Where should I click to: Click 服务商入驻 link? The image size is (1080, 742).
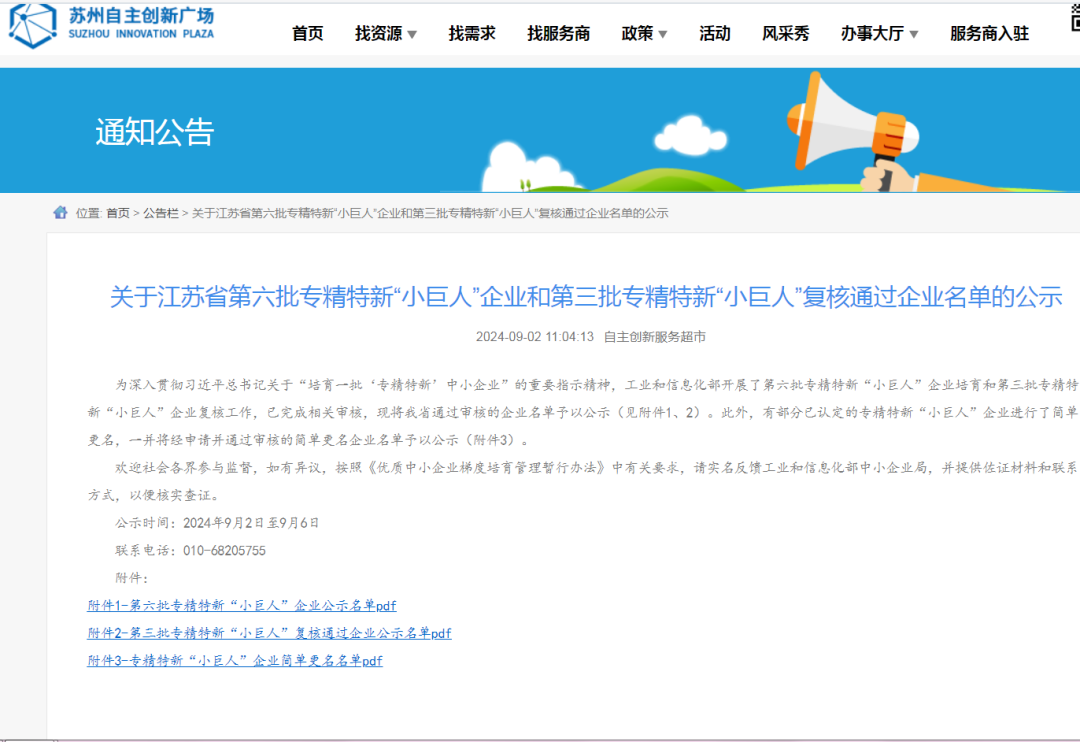[989, 33]
